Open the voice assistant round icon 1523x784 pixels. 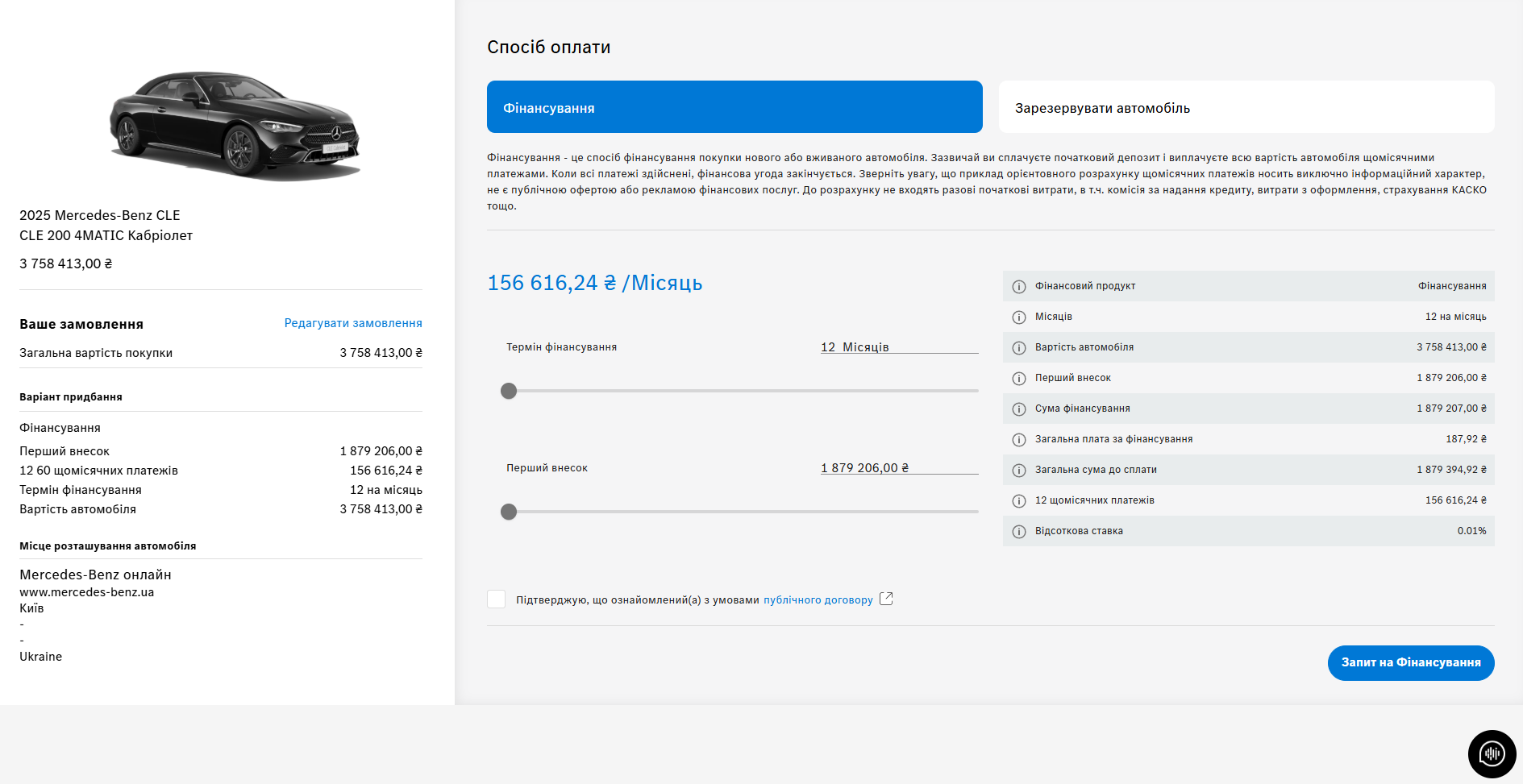(1492, 754)
